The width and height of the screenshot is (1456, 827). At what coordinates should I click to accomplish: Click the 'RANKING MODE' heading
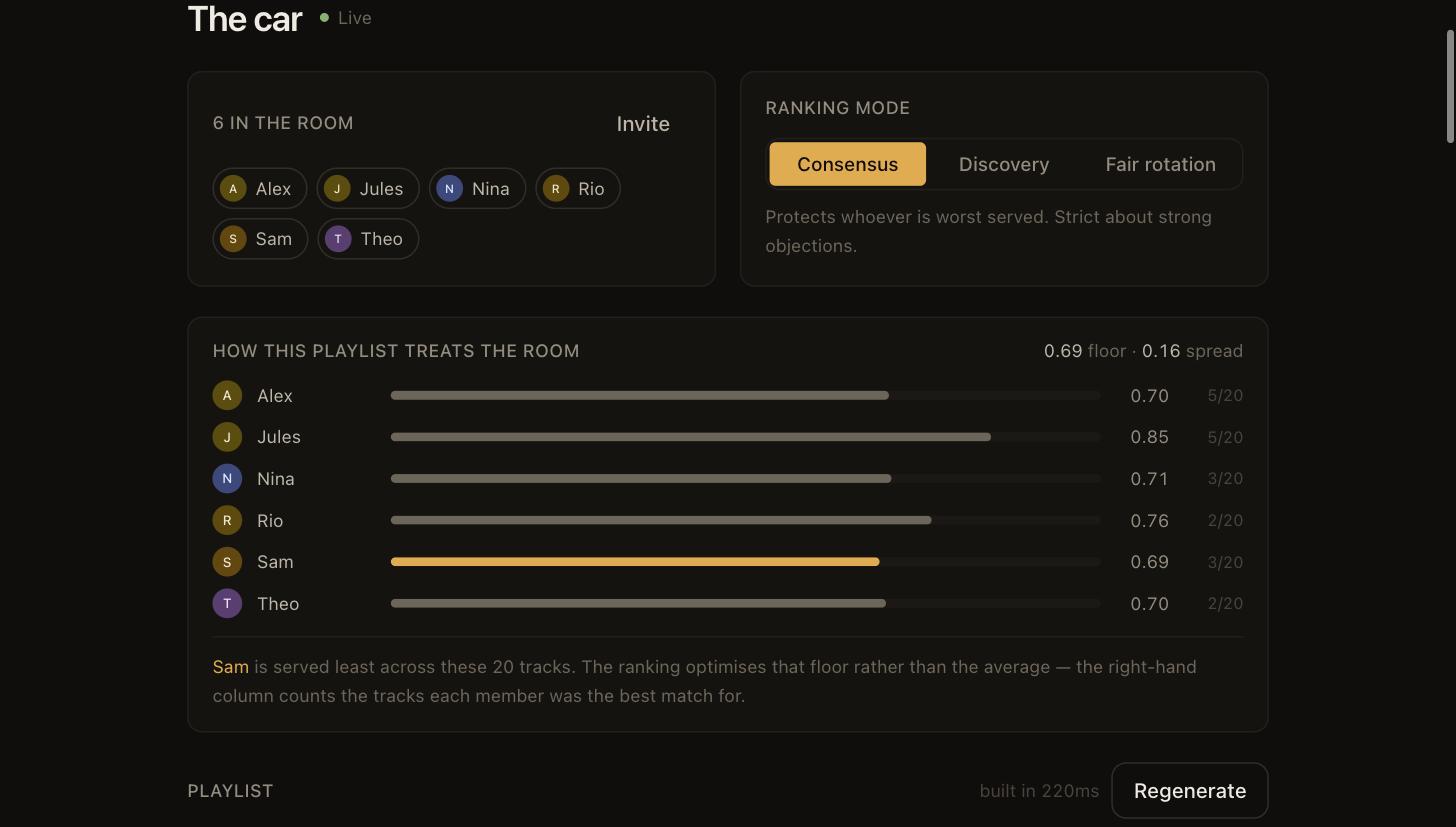pyautogui.click(x=837, y=108)
